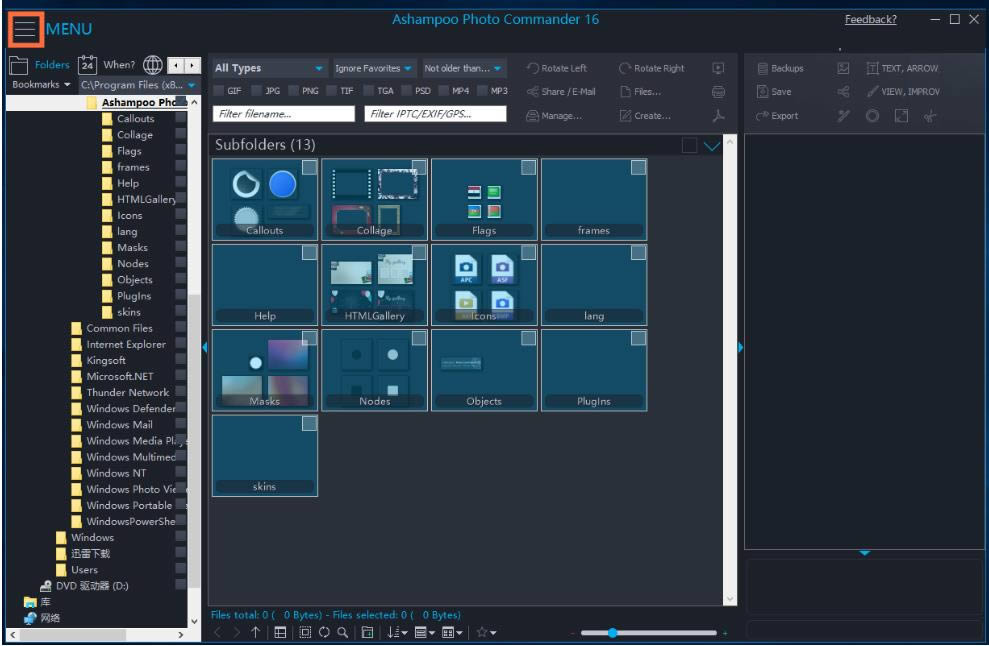This screenshot has width=989, height=646.
Task: Click the brush tool icon next to Export
Action: click(843, 116)
